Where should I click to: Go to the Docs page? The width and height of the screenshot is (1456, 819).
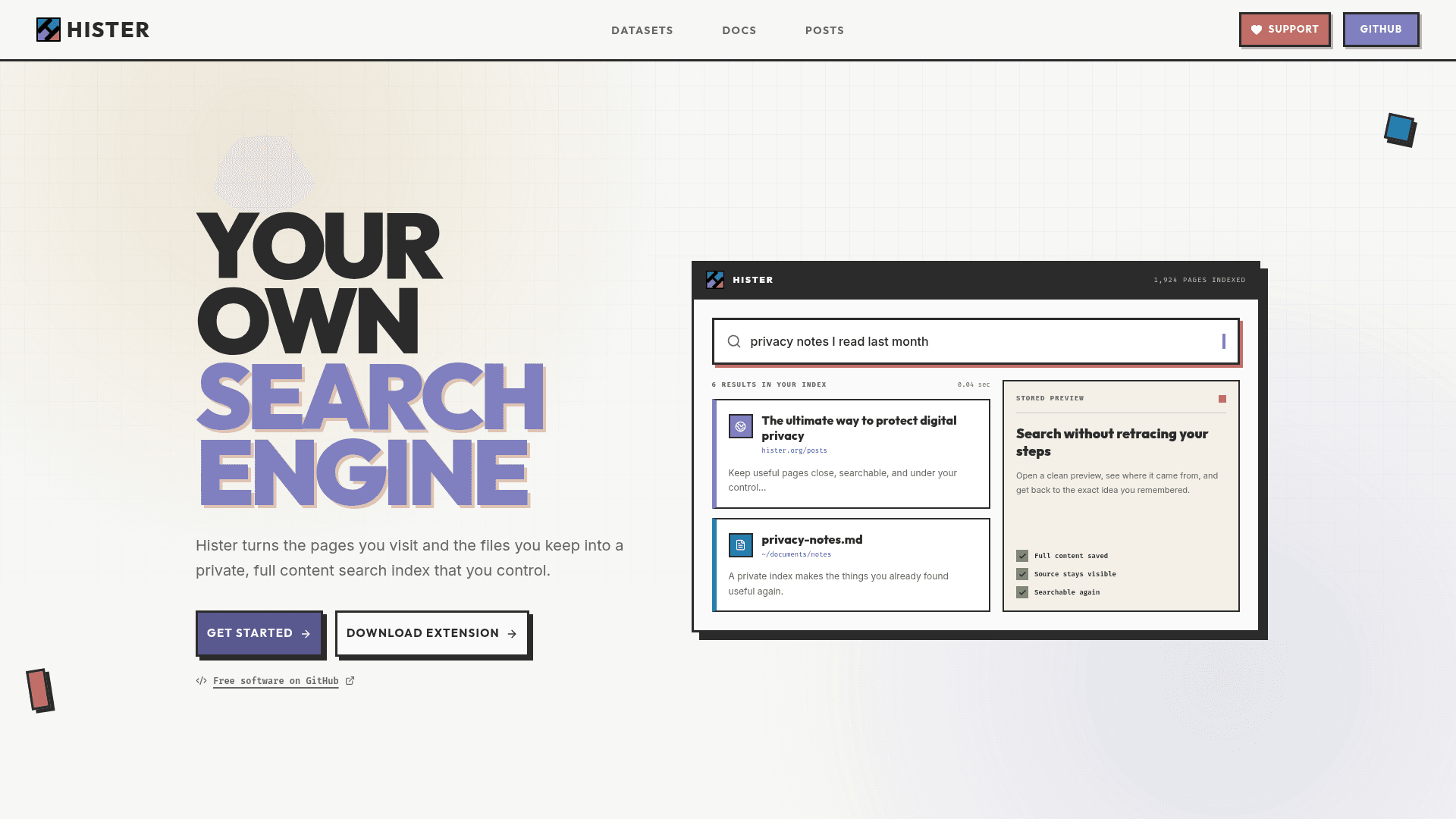pos(739,30)
